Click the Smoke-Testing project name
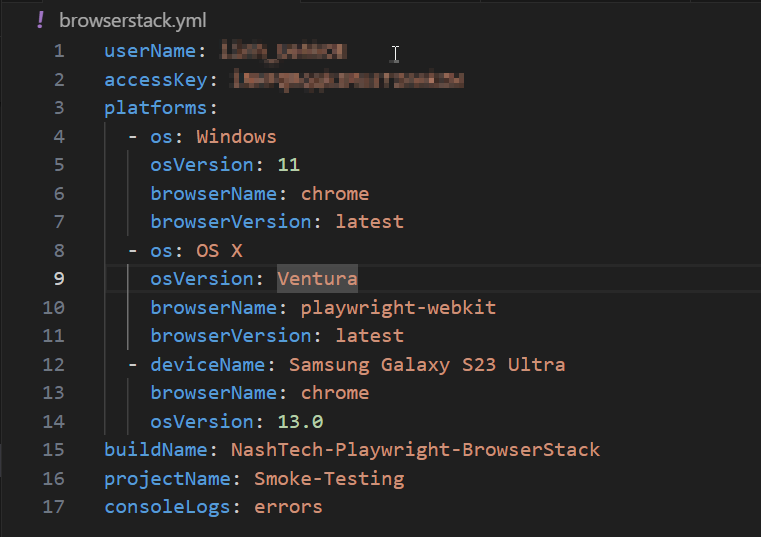Screen dimensions: 761x537 (329, 478)
